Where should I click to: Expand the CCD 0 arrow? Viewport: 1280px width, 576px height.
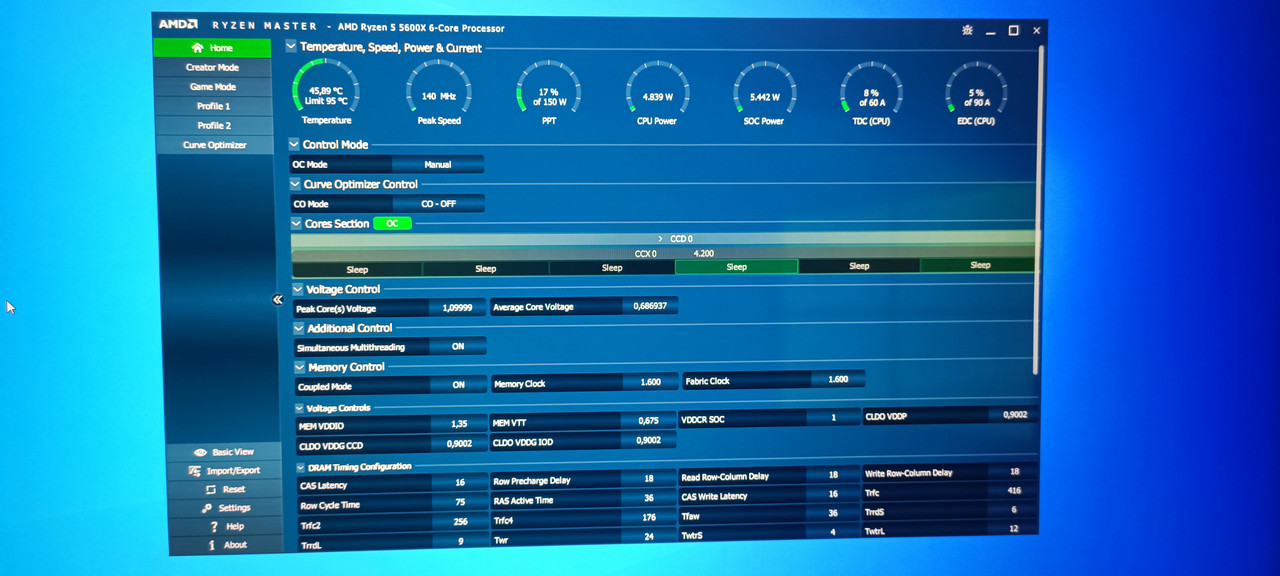pos(660,239)
